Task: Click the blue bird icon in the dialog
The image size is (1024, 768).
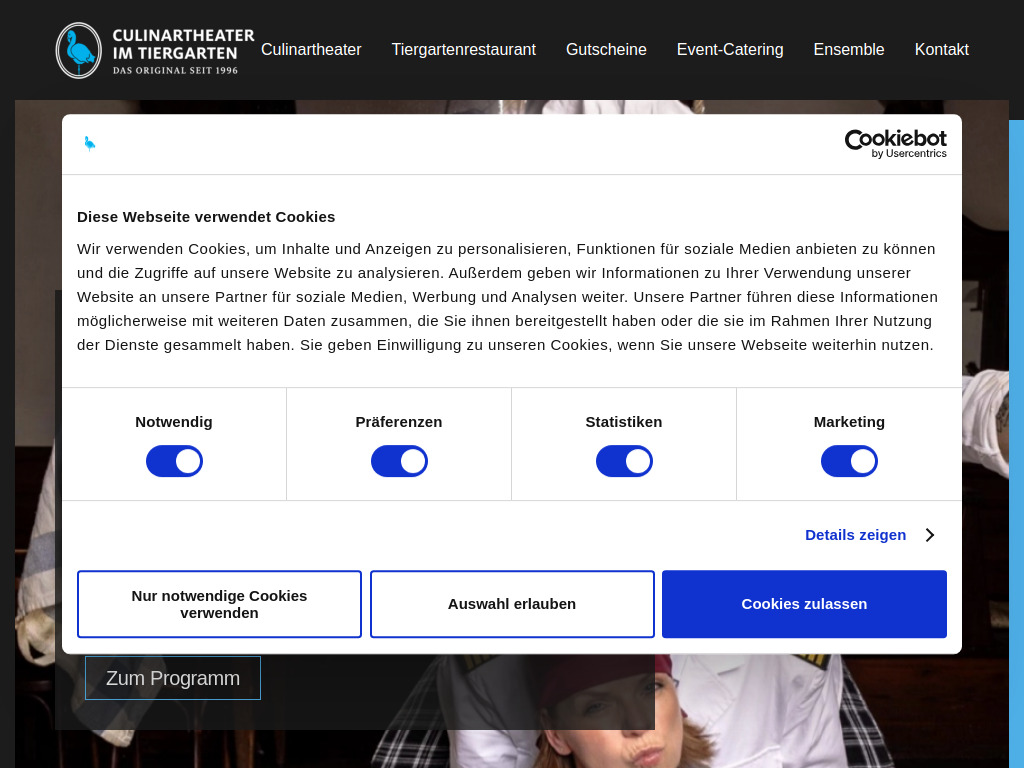Action: coord(90,143)
